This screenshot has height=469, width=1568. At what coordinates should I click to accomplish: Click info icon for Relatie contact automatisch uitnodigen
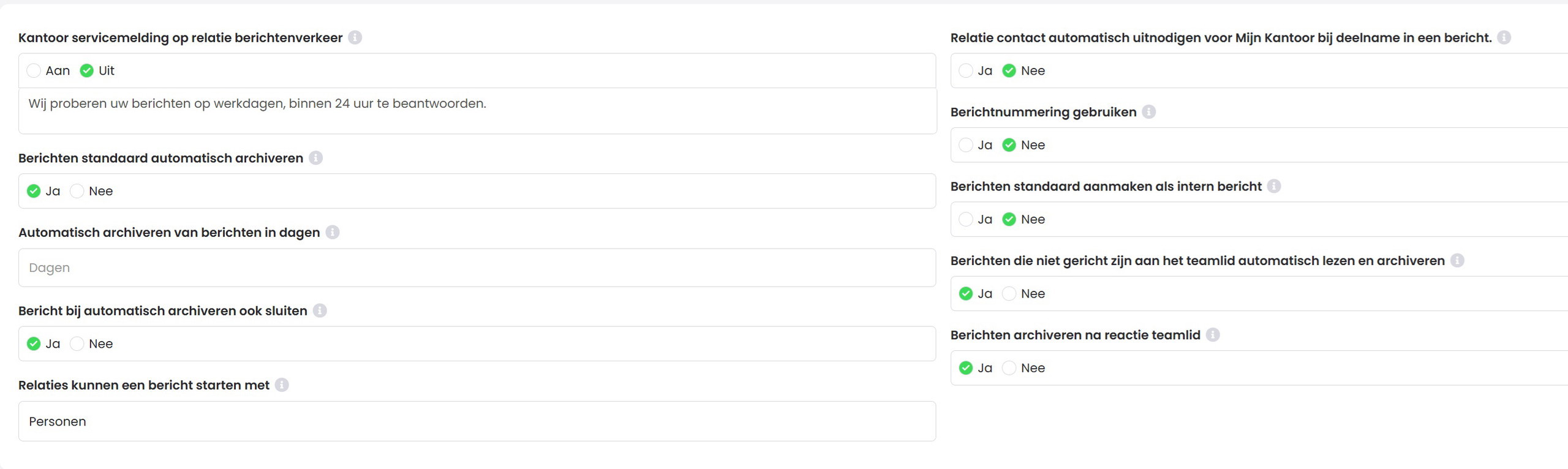tap(1504, 37)
